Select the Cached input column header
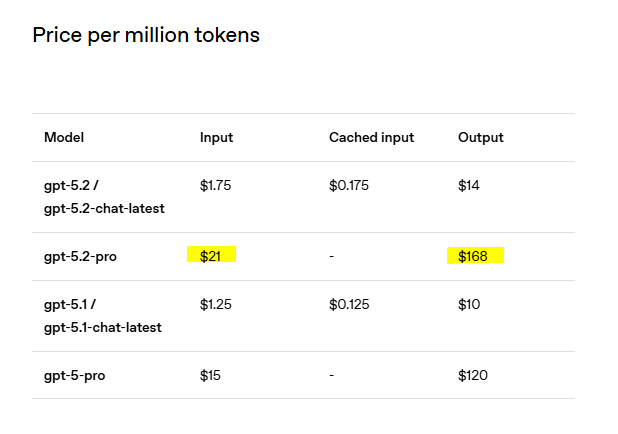The width and height of the screenshot is (618, 434). coord(371,137)
